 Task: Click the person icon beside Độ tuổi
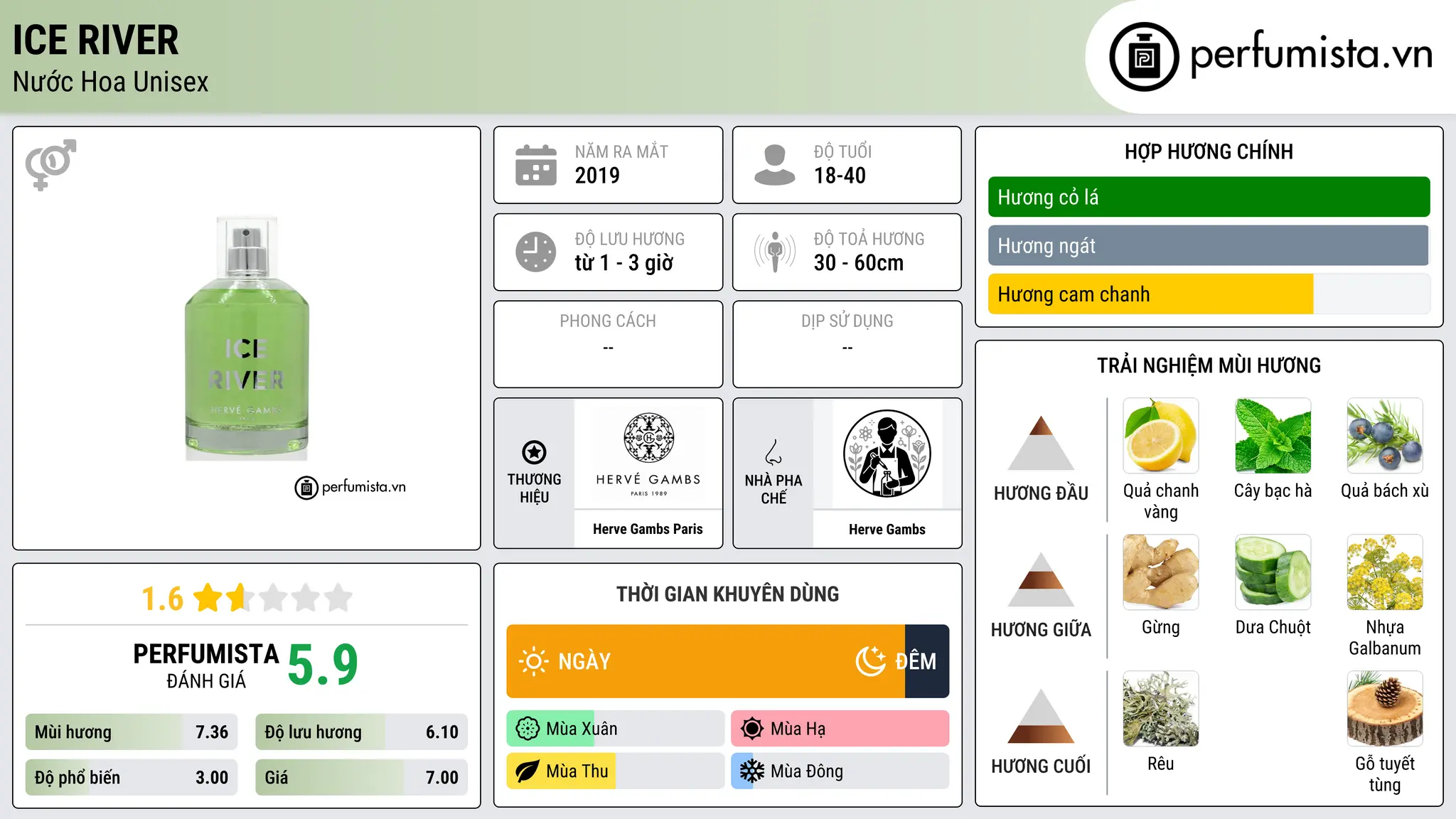point(774,165)
